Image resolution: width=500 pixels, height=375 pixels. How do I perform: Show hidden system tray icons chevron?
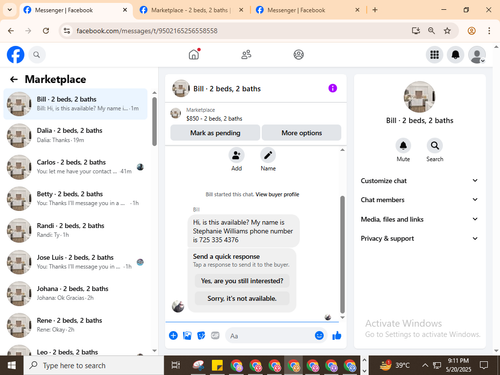pyautogui.click(x=425, y=365)
